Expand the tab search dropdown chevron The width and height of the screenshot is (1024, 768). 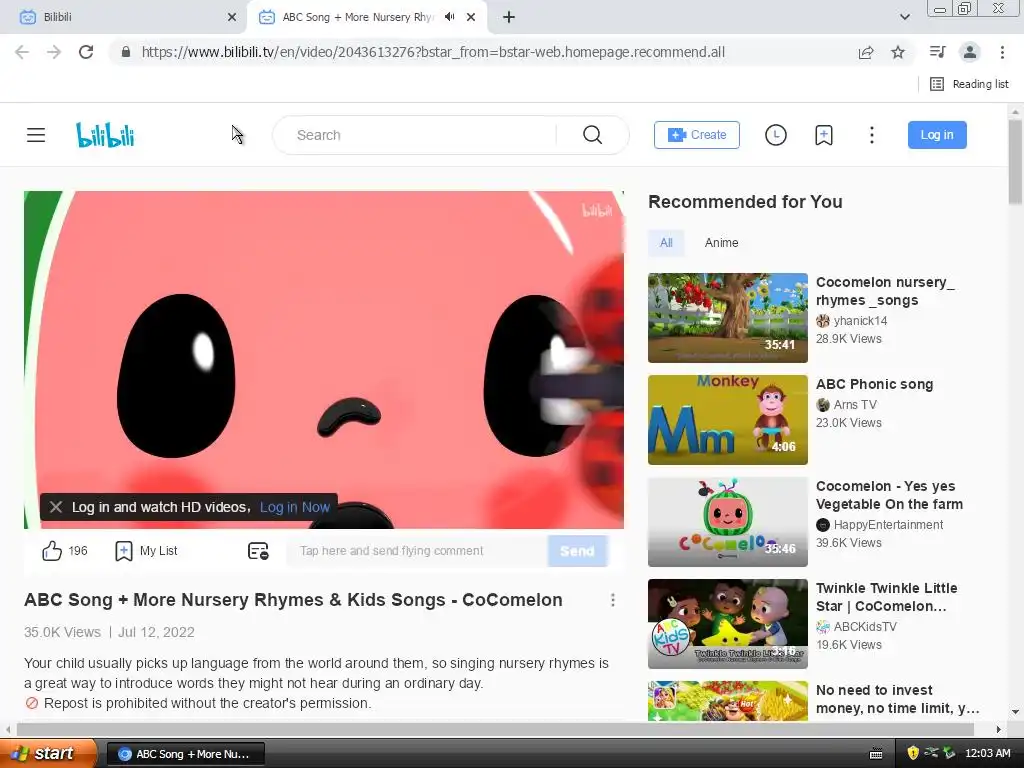click(904, 17)
